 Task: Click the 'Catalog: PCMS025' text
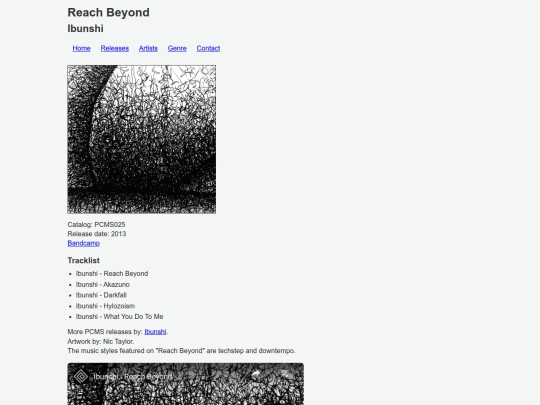tap(96, 225)
